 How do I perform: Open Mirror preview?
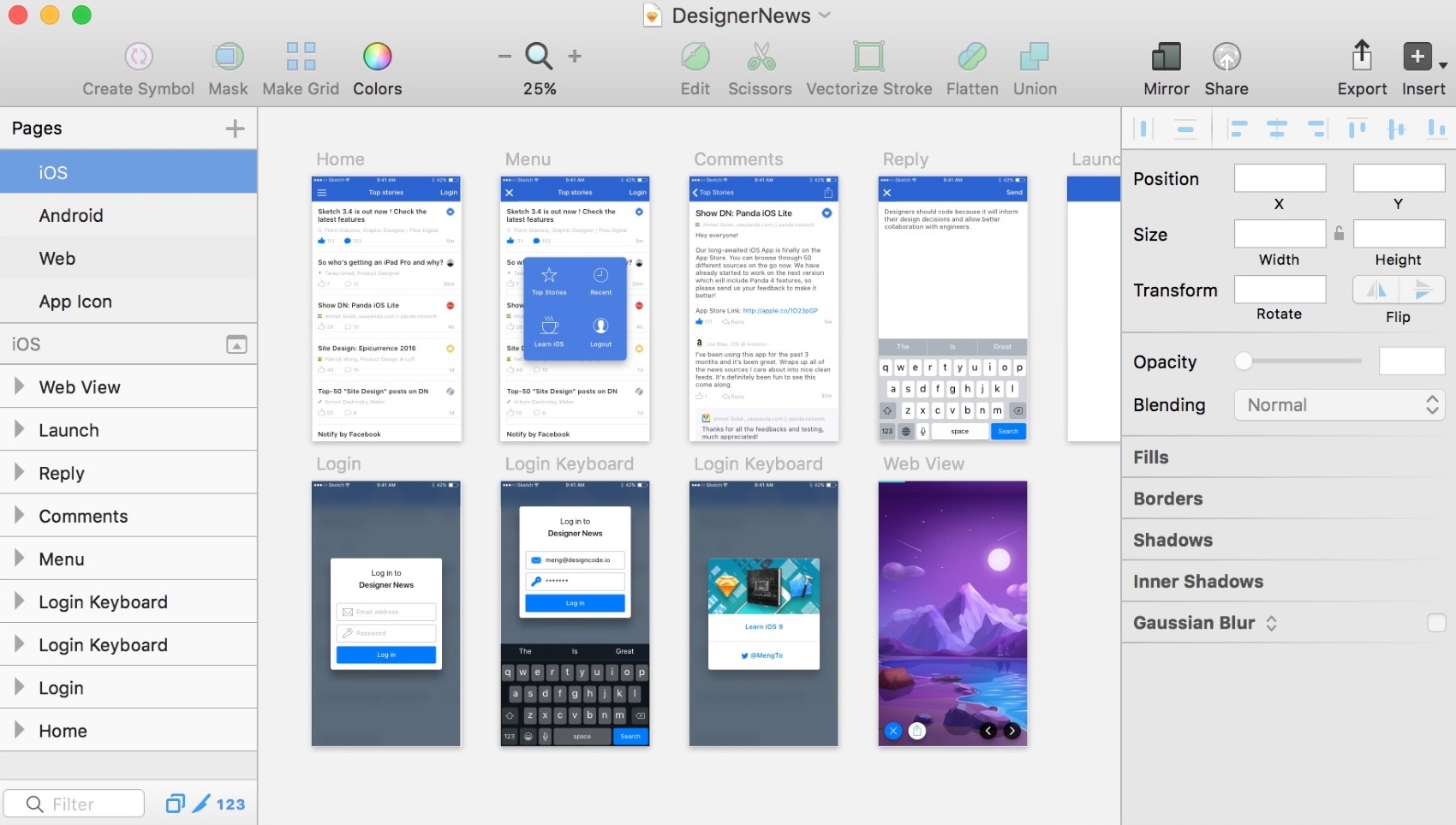[1166, 57]
